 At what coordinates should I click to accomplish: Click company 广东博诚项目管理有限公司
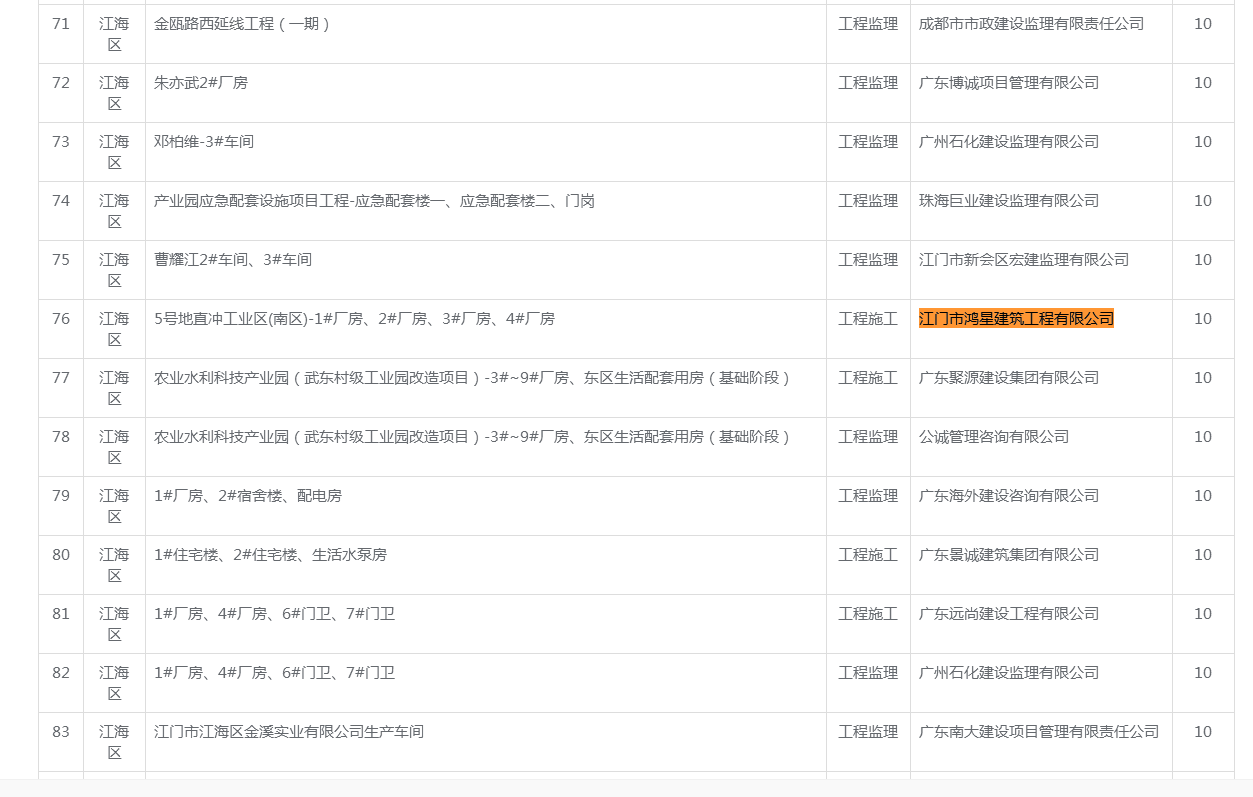click(1009, 83)
